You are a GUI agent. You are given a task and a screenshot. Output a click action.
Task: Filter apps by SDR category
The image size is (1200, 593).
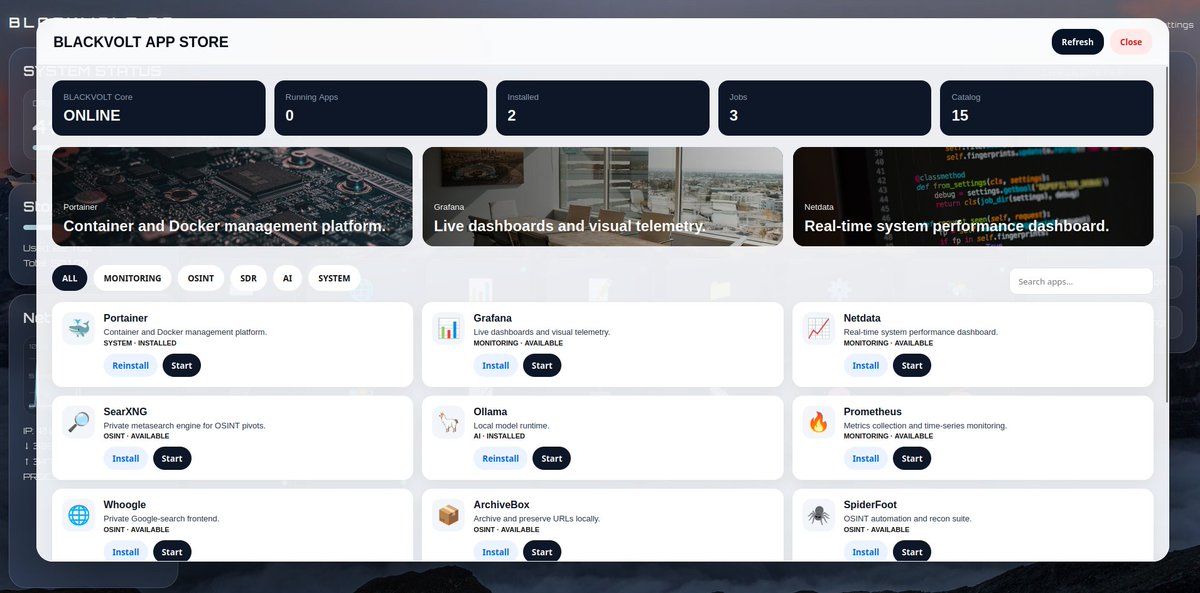tap(248, 278)
